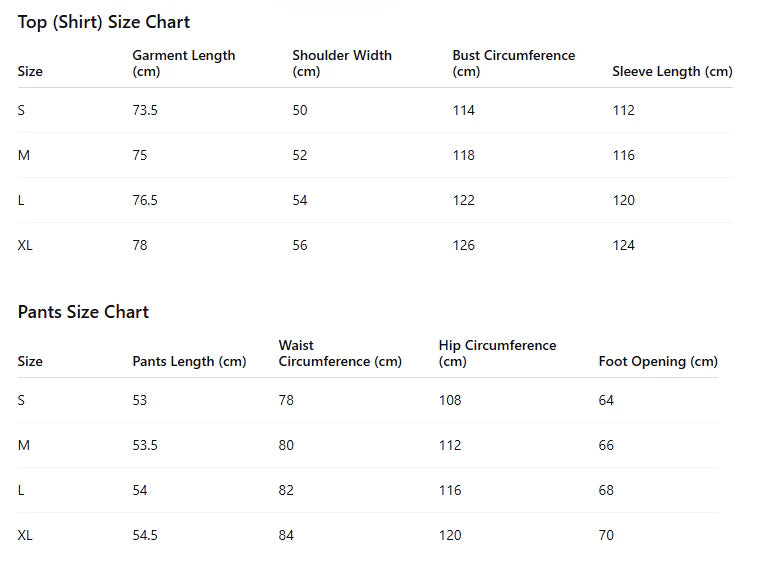Click the 116 sleeve length value
Viewport: 782px width, 566px height.
(623, 155)
